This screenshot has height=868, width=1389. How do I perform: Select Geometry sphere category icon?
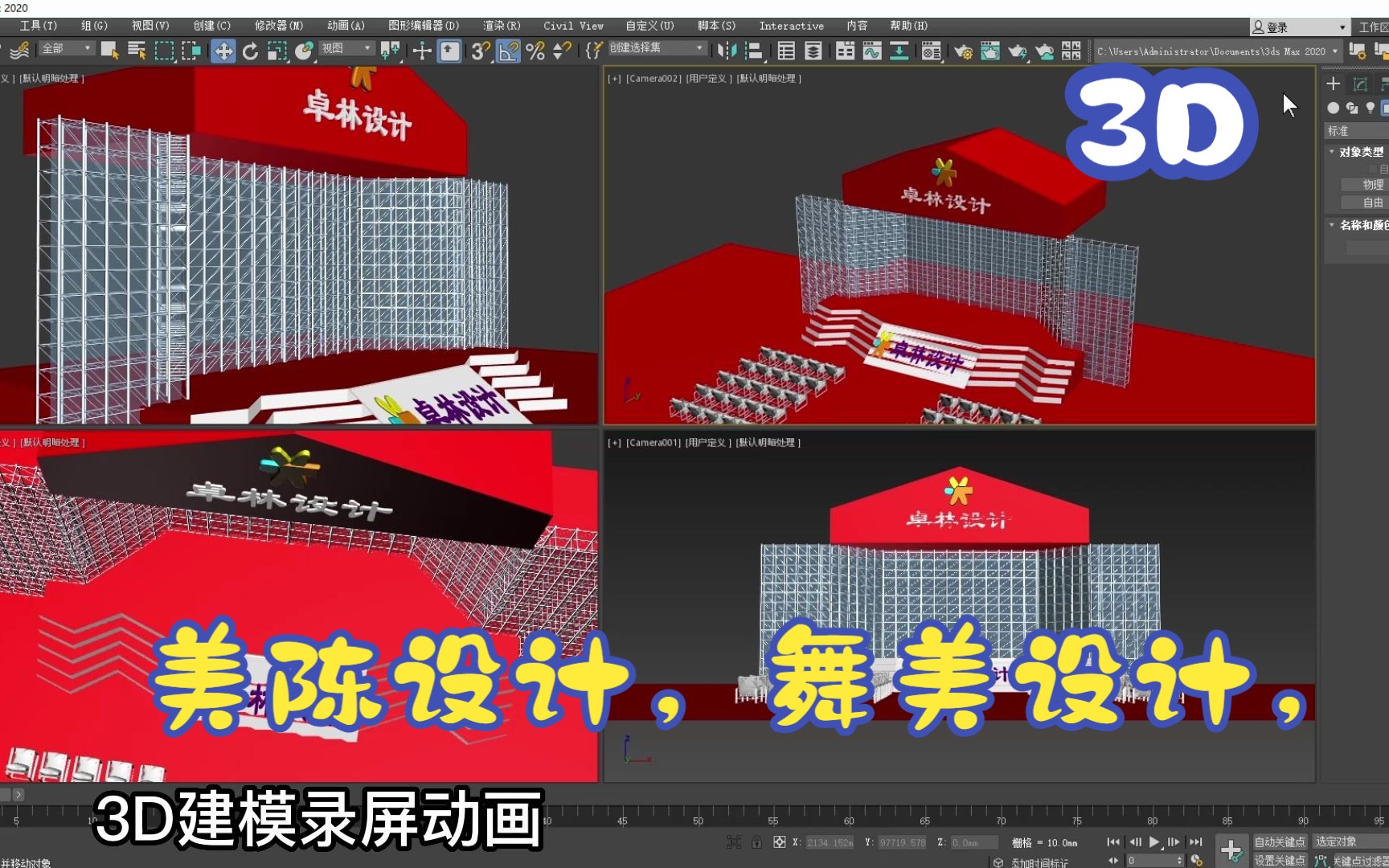coord(1333,108)
